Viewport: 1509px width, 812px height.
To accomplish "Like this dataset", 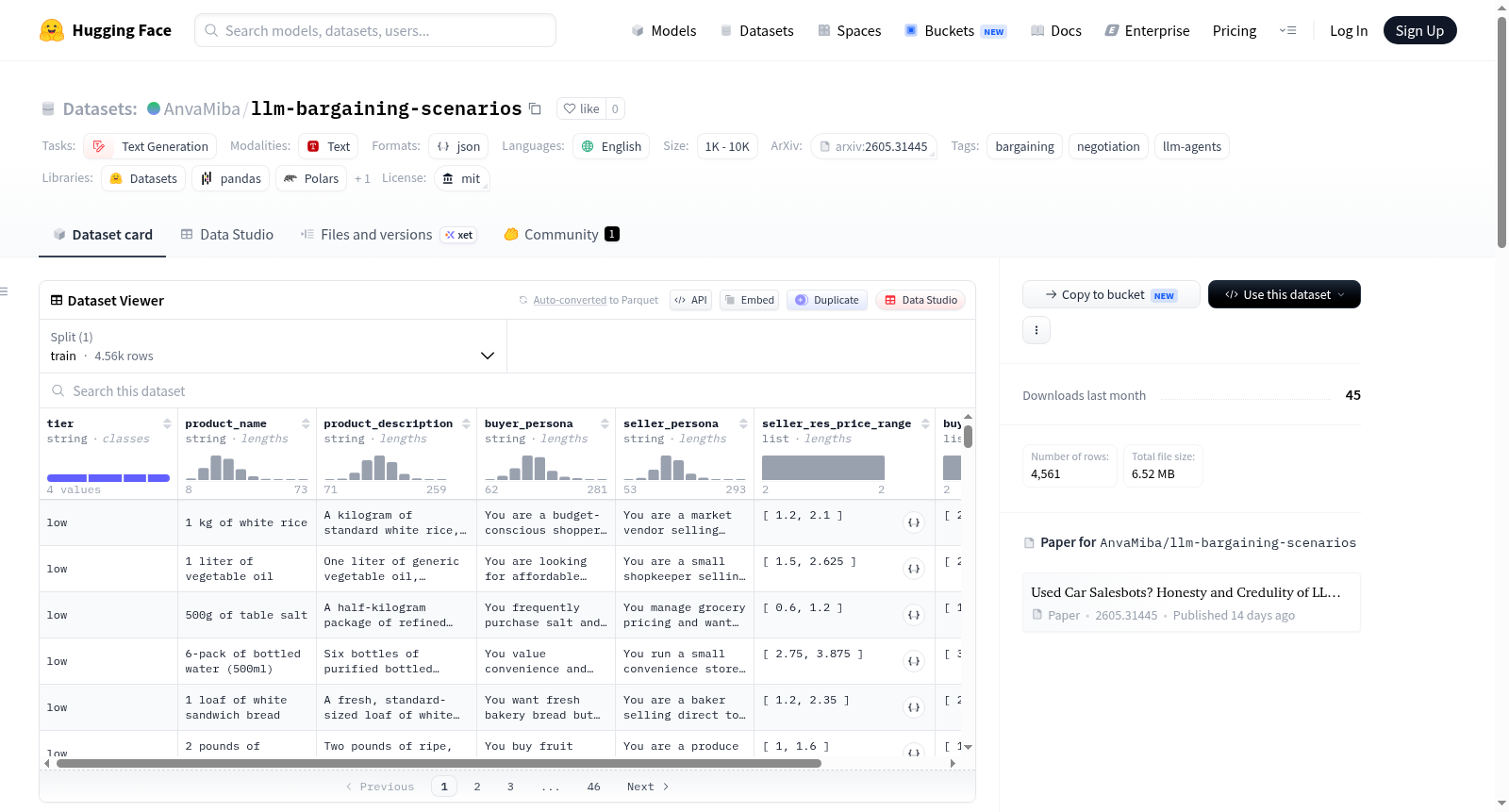I will point(582,108).
